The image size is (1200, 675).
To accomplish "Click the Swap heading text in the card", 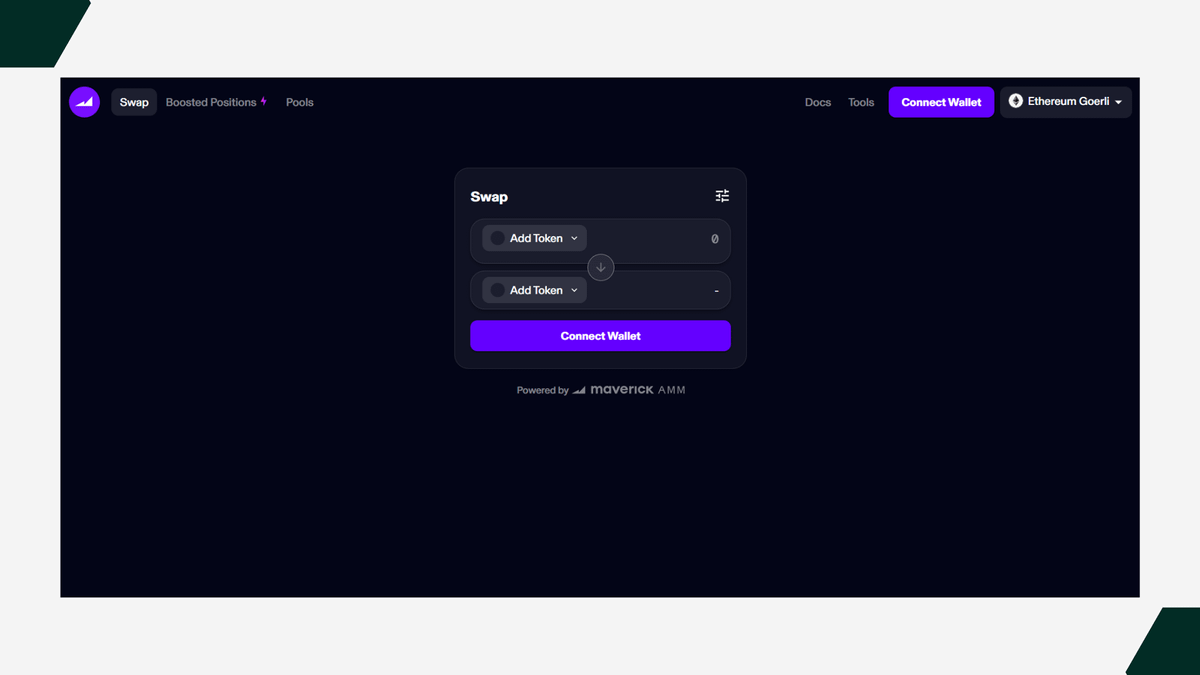I will coord(489,197).
